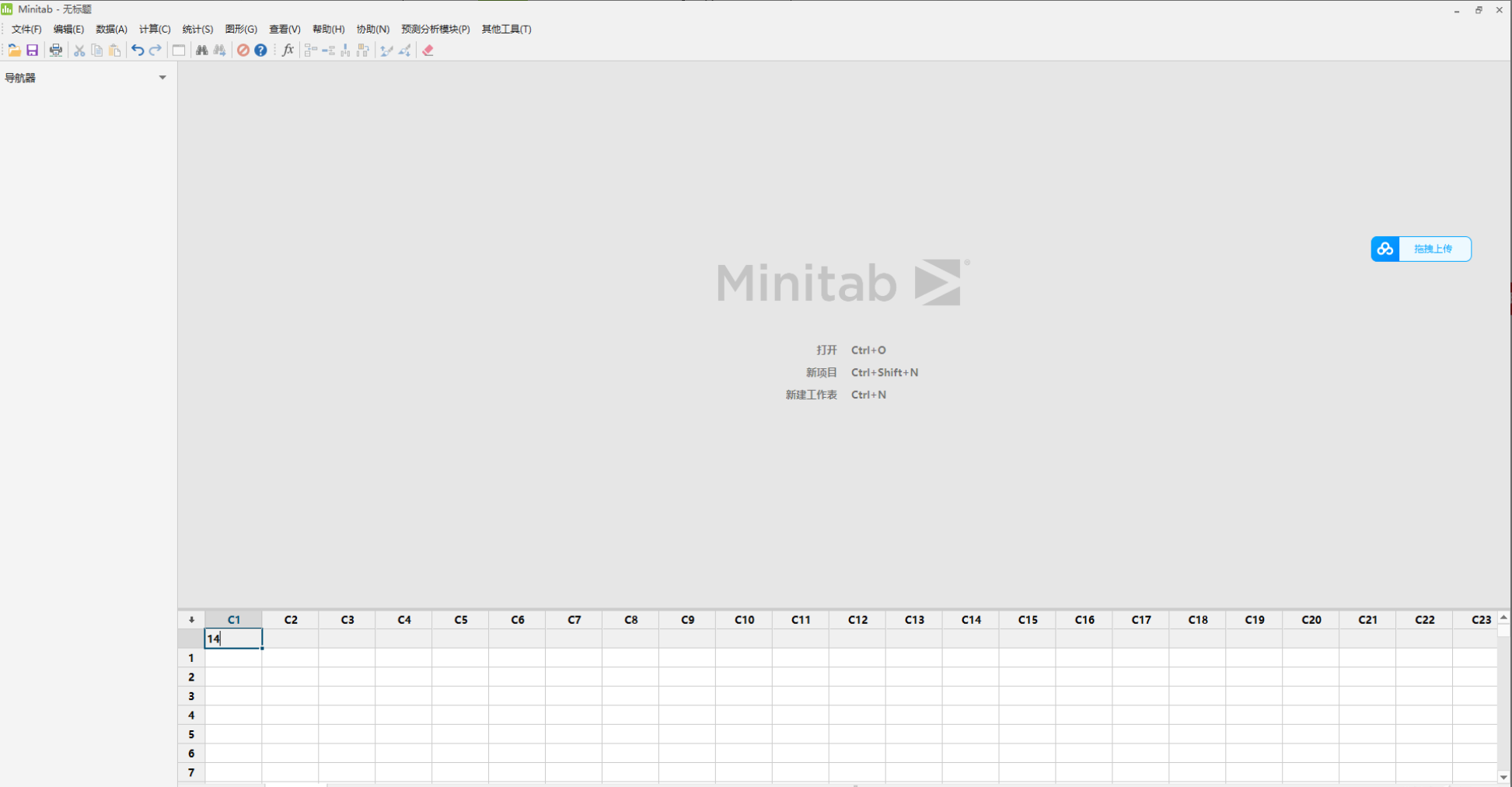
Task: Cancel using the red stop icon
Action: click(x=243, y=50)
